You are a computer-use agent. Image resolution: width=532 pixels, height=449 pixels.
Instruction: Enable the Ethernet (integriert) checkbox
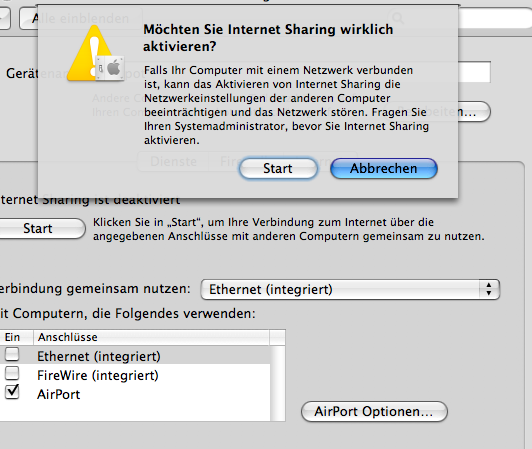12,354
